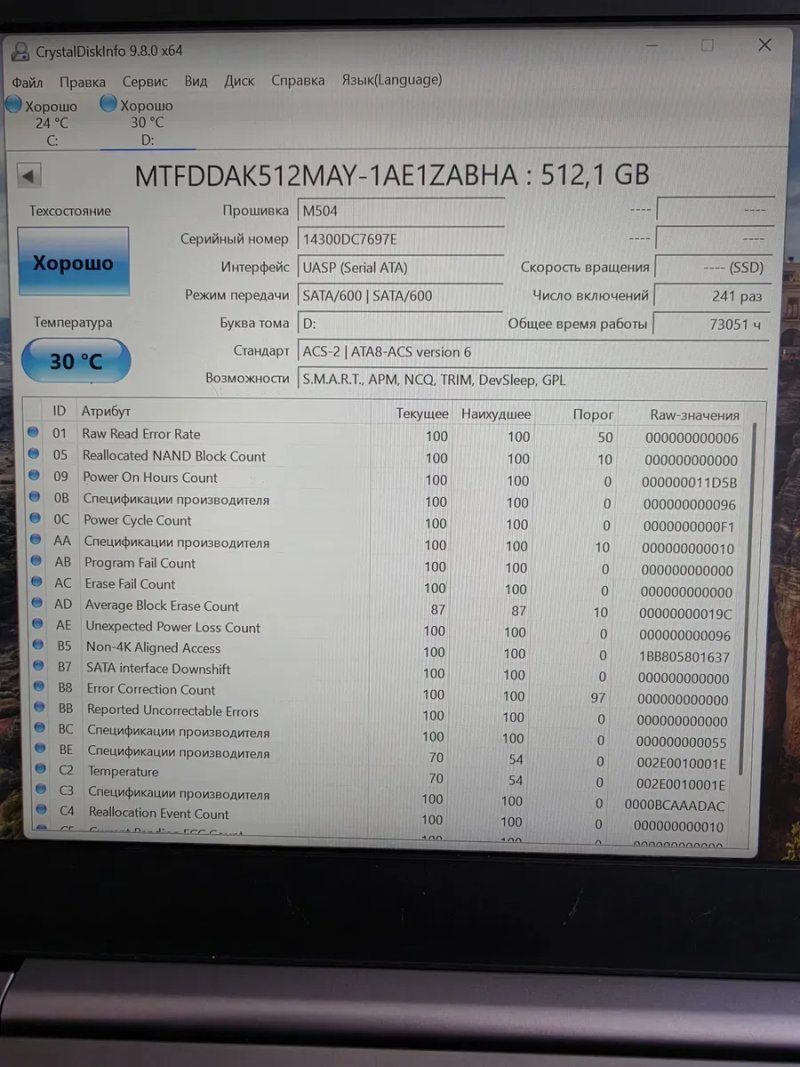Click the status dot for Unexpected Power Loss Count
The image size is (800, 1067).
[x=37, y=624]
